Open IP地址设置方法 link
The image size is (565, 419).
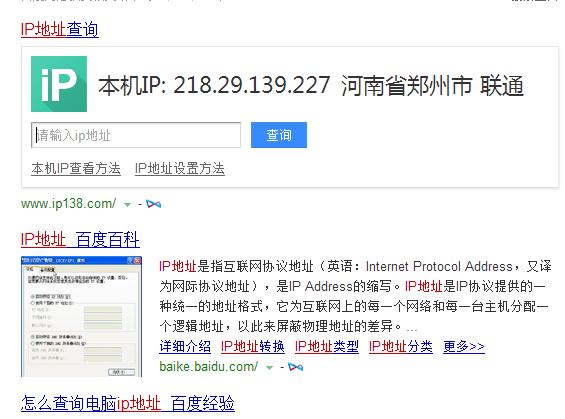[179, 168]
